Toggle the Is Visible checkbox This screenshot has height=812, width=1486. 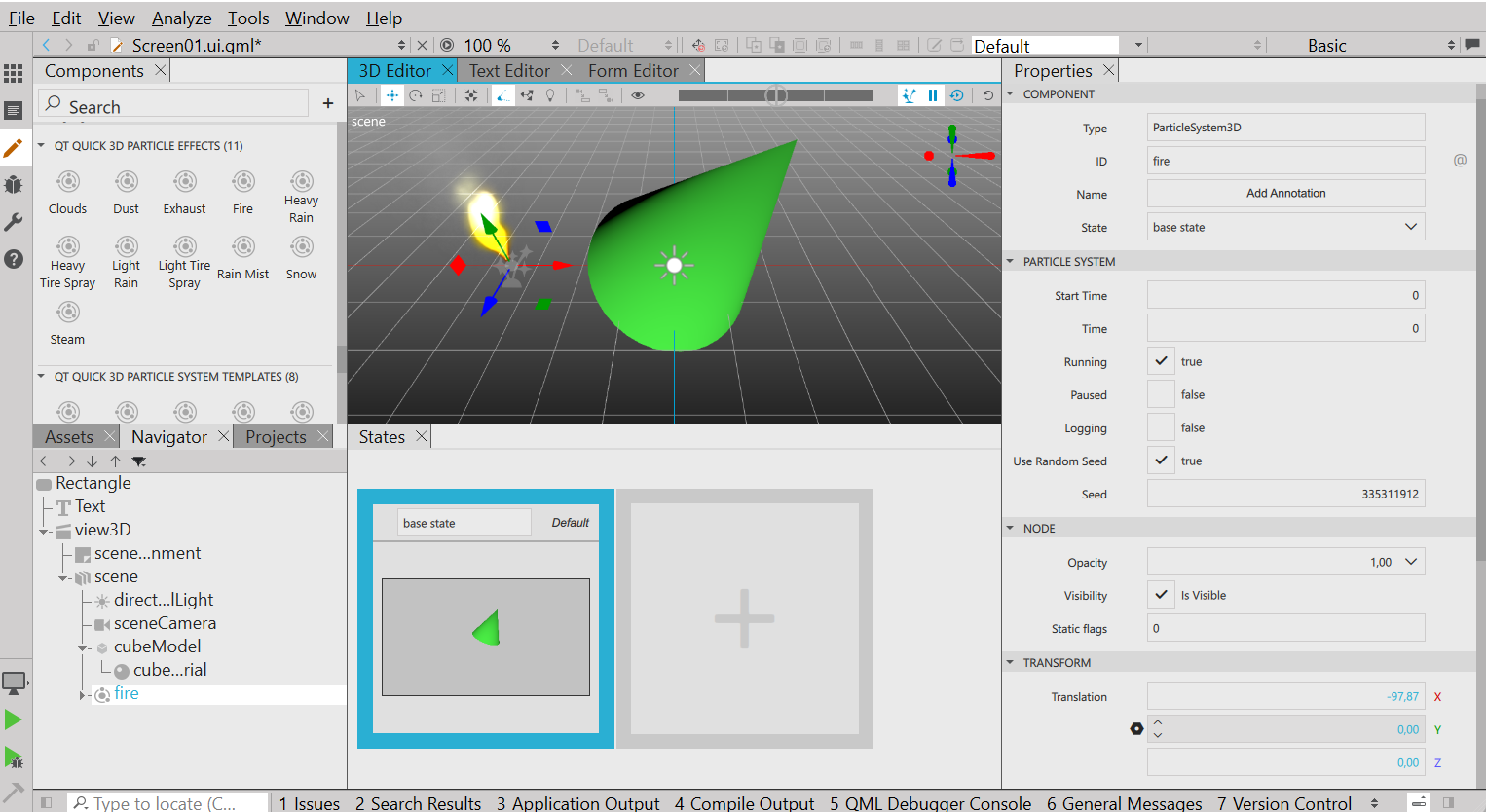(x=1161, y=595)
